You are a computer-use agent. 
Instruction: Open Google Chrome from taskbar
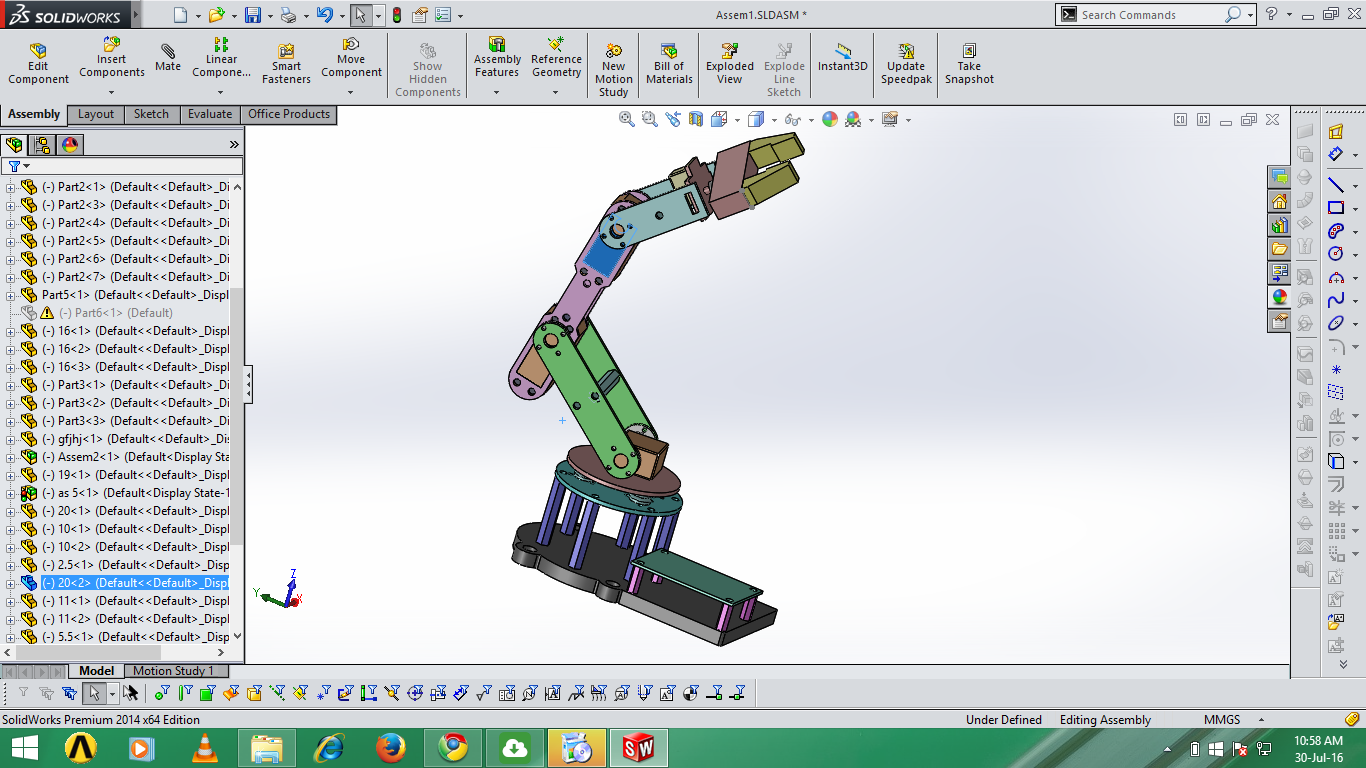(453, 748)
